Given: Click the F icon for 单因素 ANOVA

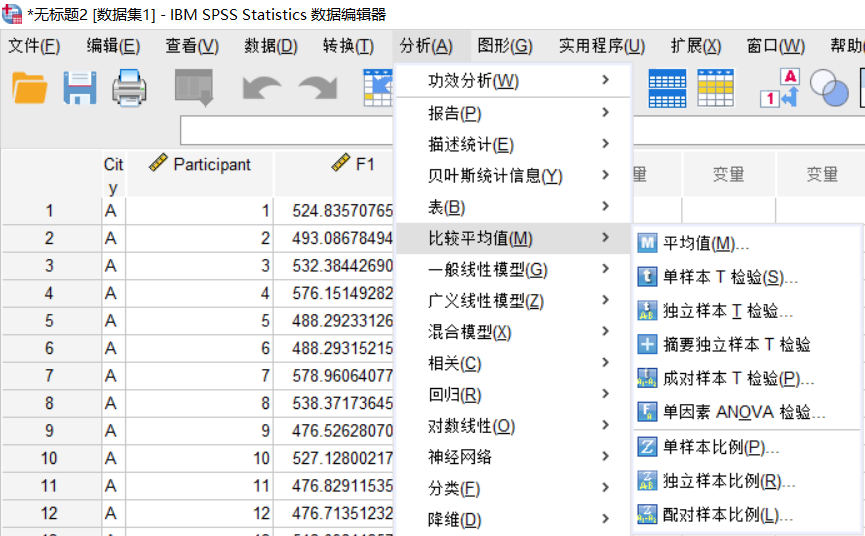Looking at the screenshot, I should pos(647,412).
